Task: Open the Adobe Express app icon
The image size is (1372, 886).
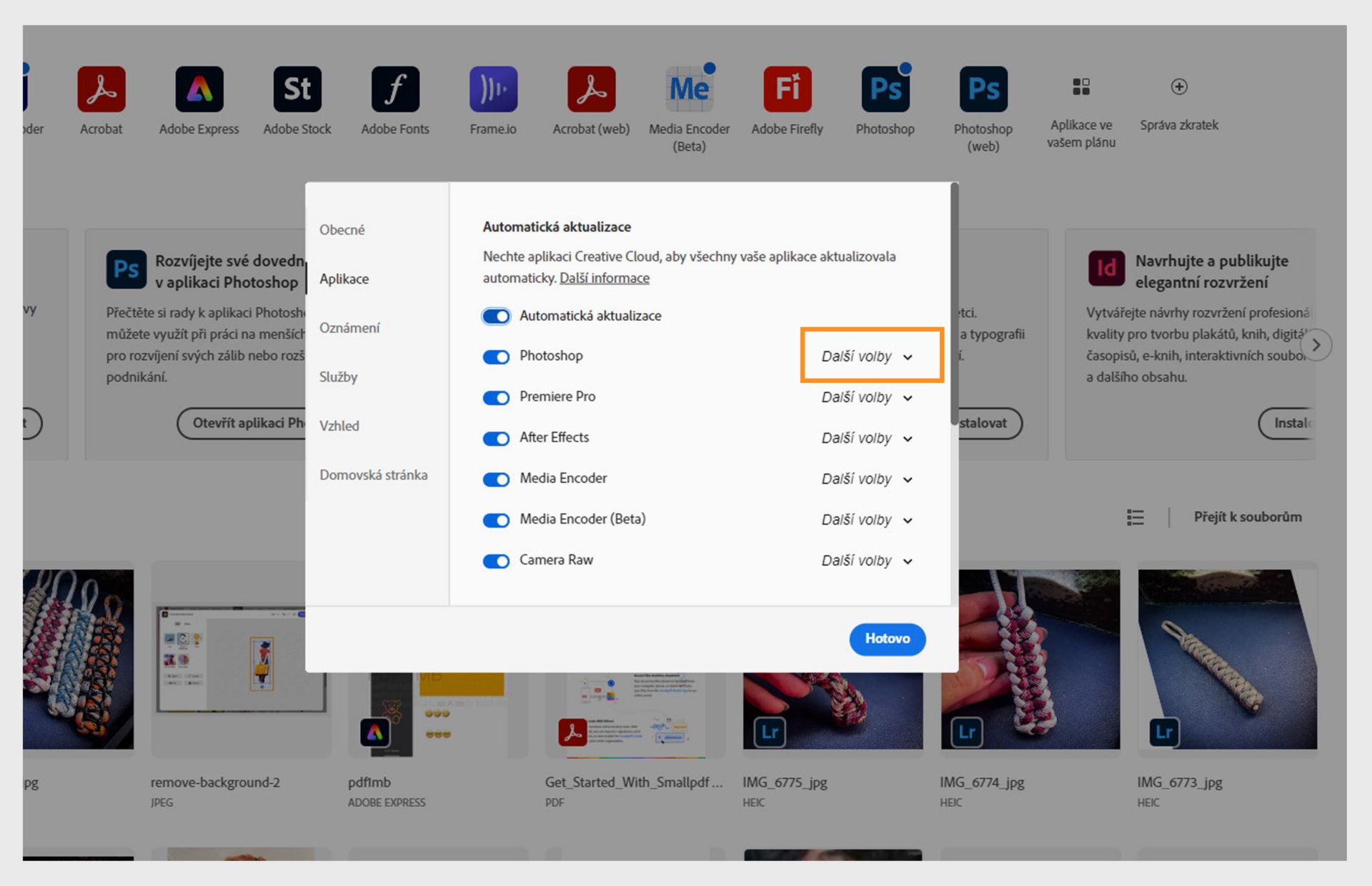Action: pos(199,89)
